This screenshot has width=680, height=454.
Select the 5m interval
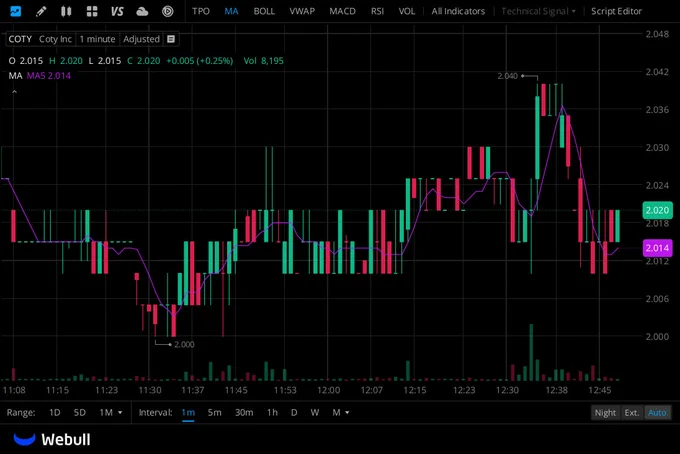[x=214, y=412]
